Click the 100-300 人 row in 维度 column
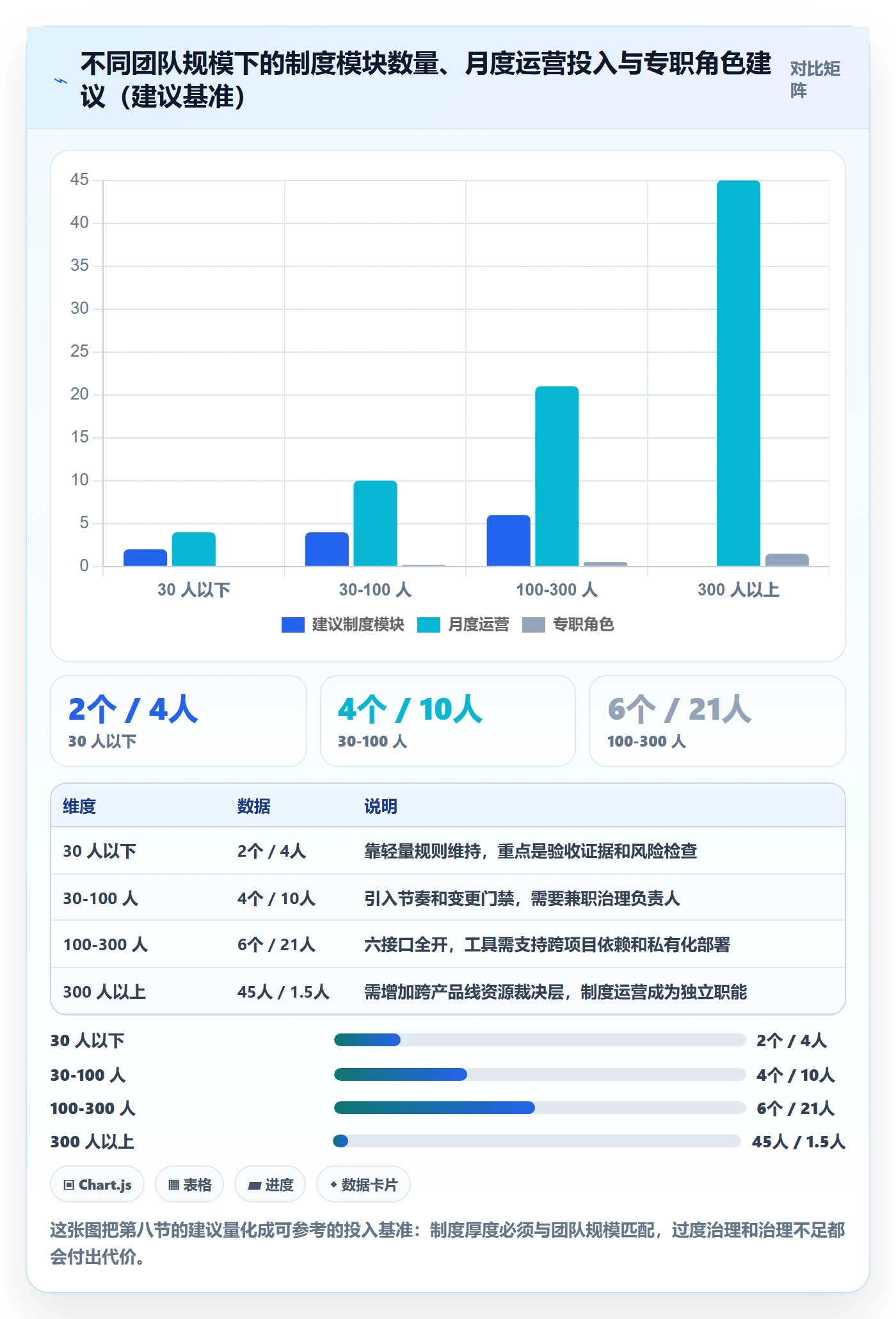 pos(105,944)
